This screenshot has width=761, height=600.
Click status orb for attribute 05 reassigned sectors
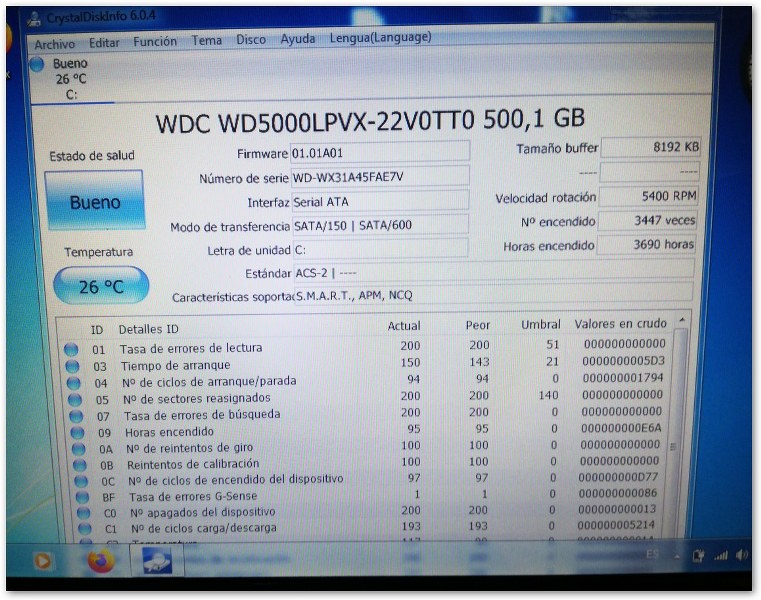tap(72, 399)
